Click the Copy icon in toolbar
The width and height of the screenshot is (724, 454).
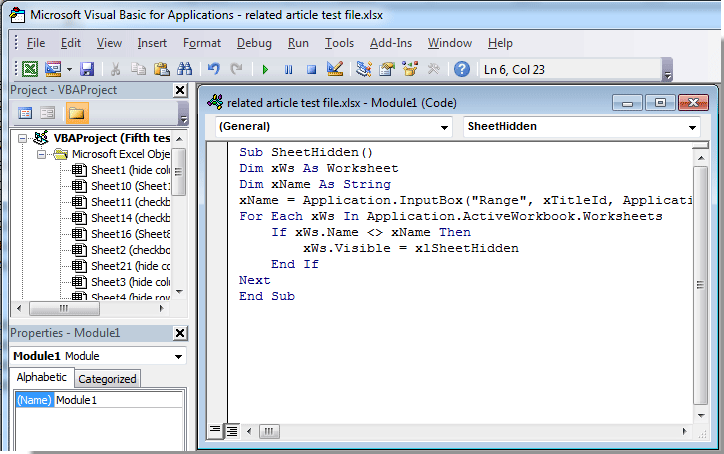pyautogui.click(x=138, y=69)
